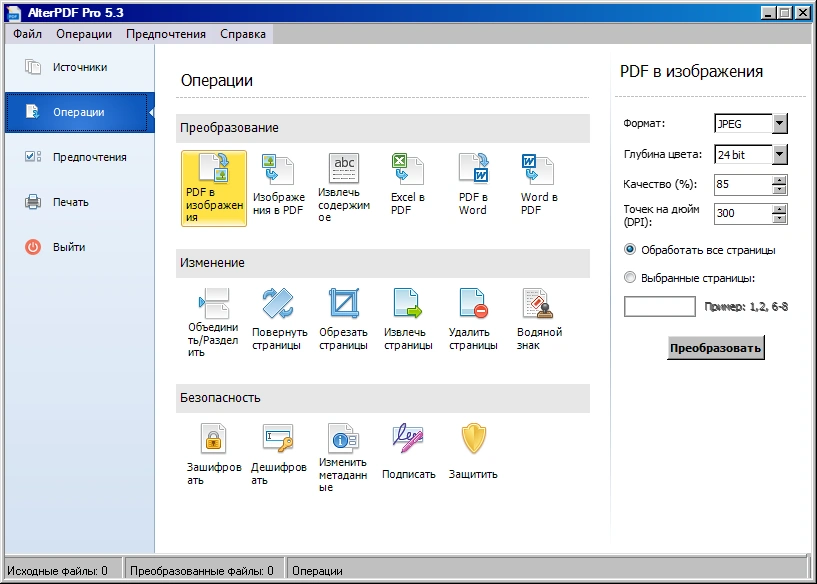Click the Операции status bar text
Image resolution: width=817 pixels, height=584 pixels.
[x=317, y=571]
